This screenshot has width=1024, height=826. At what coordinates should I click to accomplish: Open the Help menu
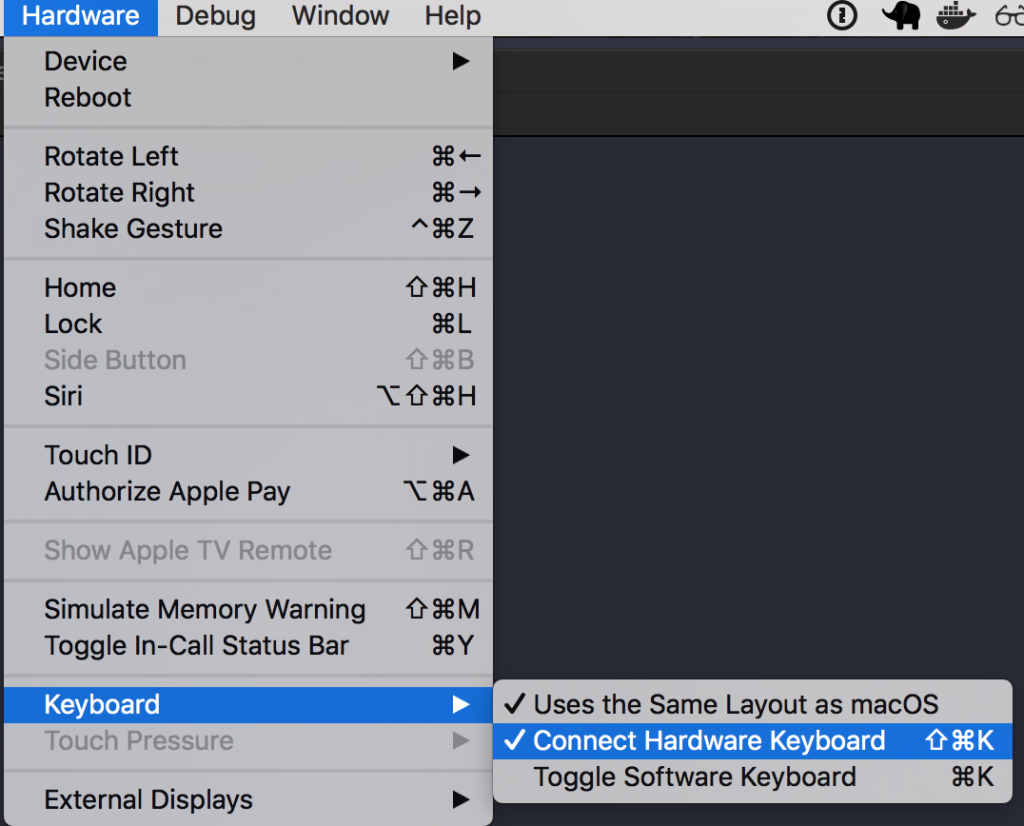tap(453, 16)
